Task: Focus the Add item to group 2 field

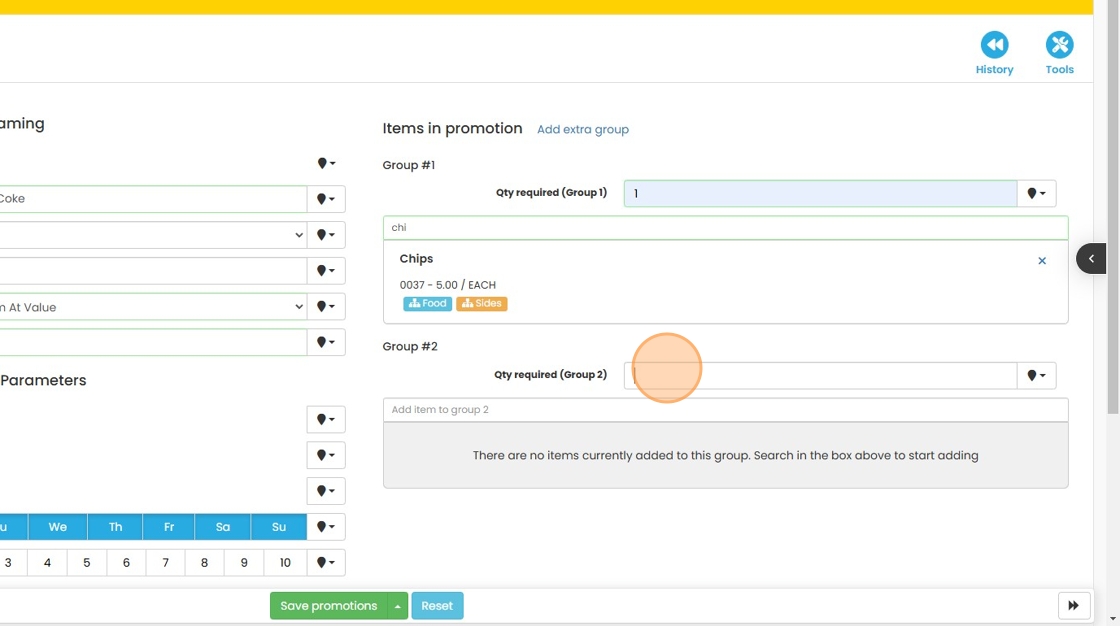Action: tap(725, 410)
